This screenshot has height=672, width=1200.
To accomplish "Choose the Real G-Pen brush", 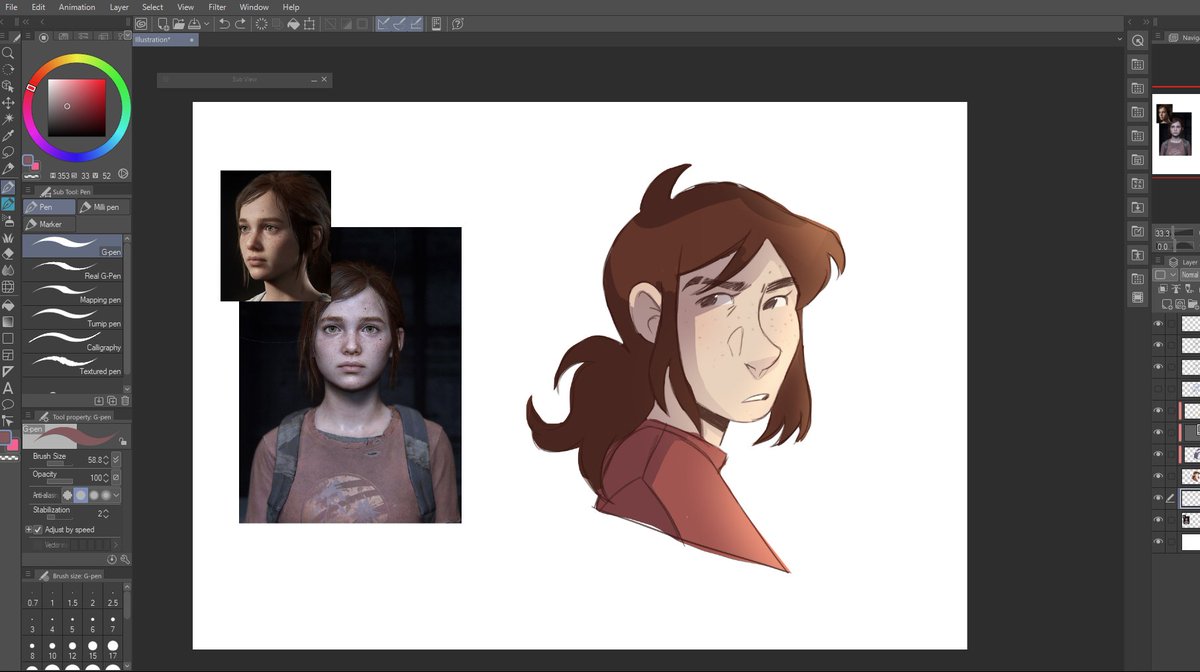I will pyautogui.click(x=73, y=270).
